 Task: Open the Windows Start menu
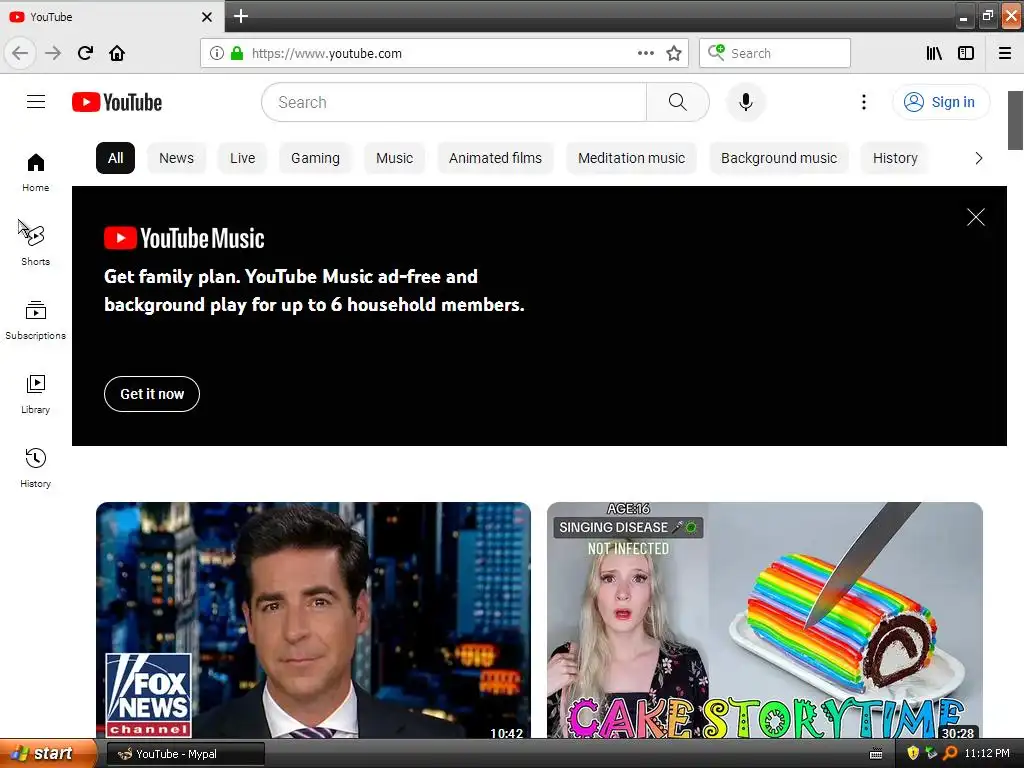click(48, 754)
